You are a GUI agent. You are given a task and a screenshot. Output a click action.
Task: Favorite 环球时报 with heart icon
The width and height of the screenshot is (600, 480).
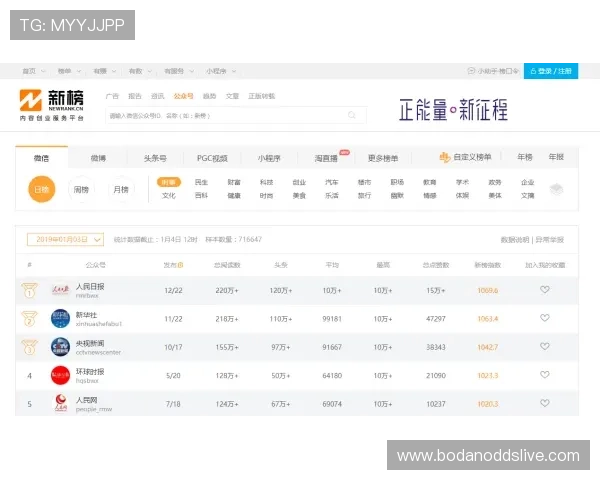(545, 375)
